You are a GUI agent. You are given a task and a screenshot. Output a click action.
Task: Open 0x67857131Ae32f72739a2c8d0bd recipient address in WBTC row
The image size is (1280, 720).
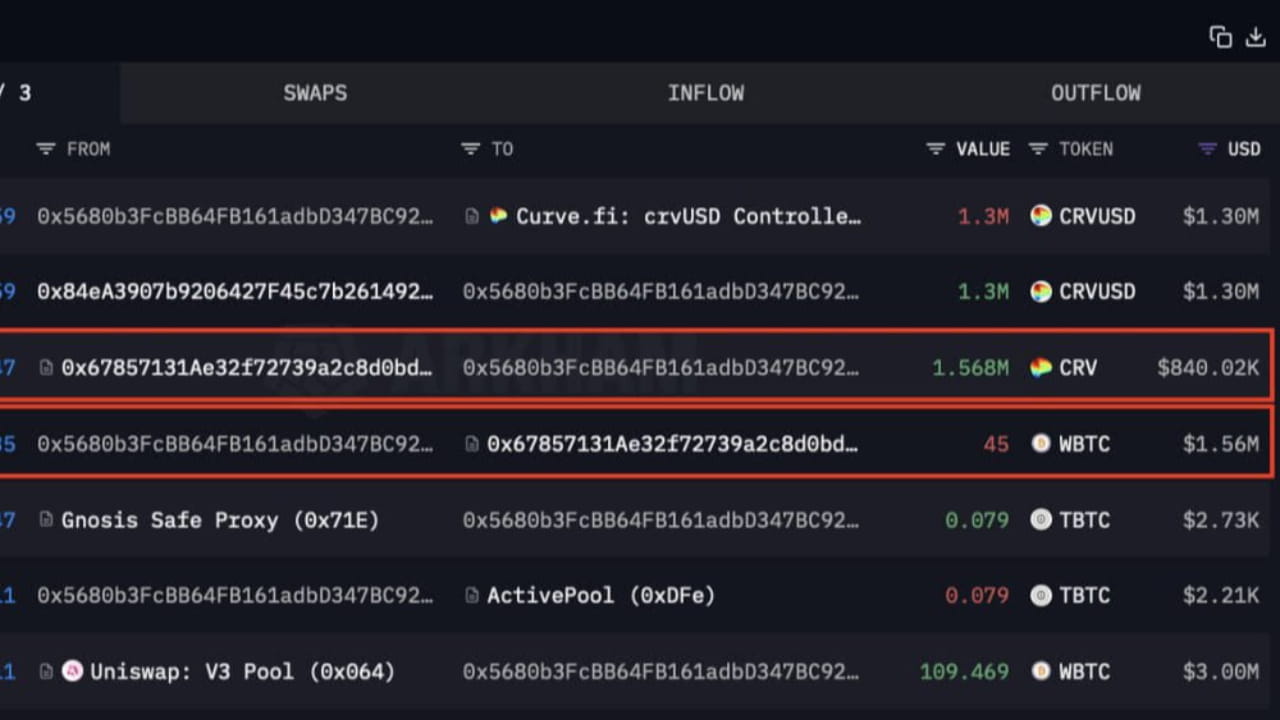pyautogui.click(x=673, y=444)
